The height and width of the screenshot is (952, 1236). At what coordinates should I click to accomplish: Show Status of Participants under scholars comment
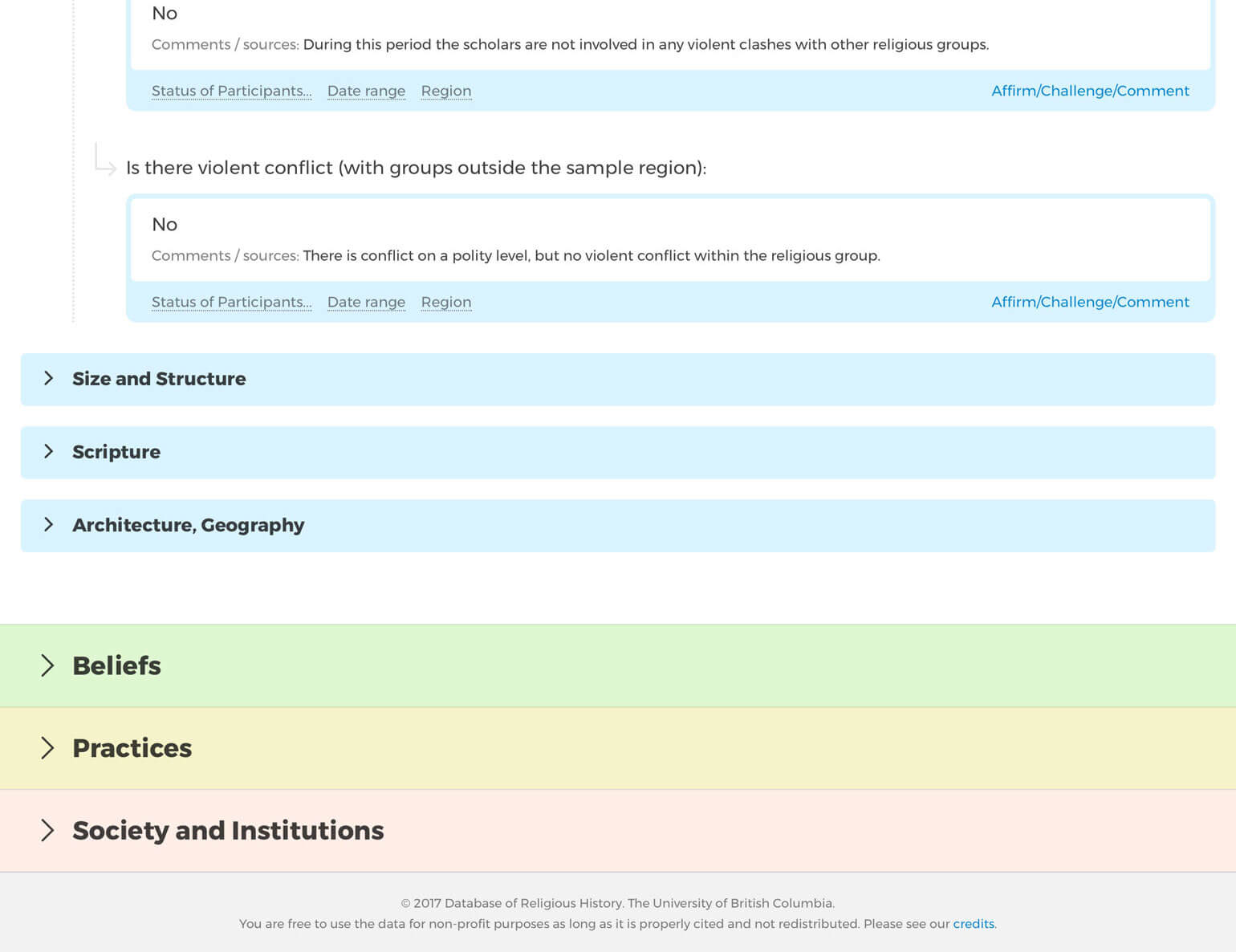tap(231, 91)
